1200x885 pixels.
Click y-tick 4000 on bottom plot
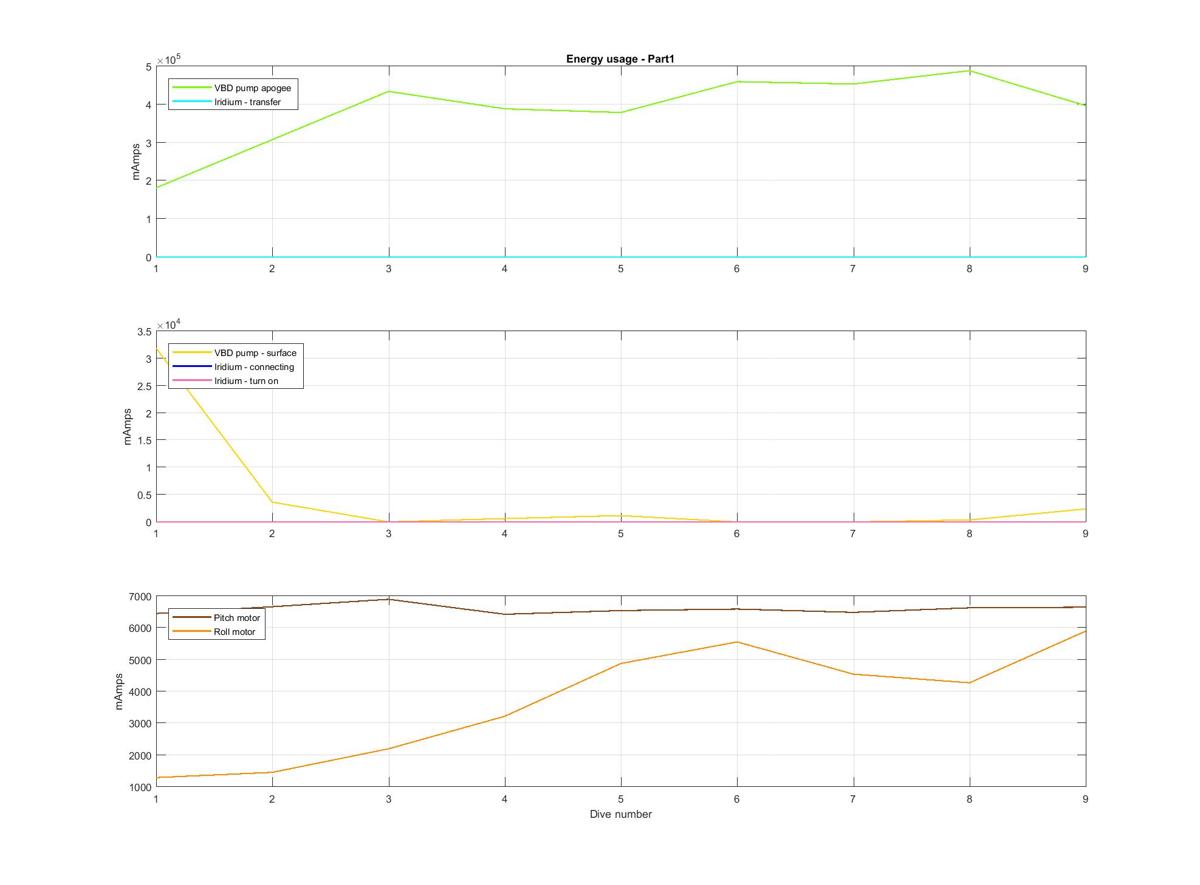point(138,691)
